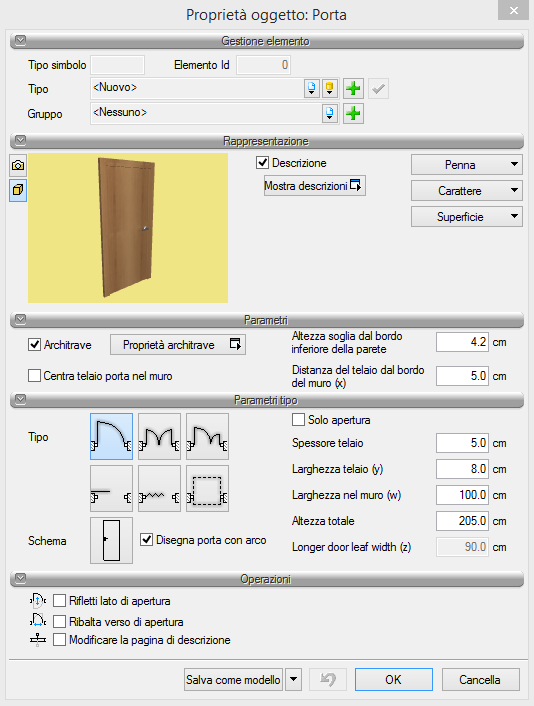Collapse the Gestione elemento section header

tap(20, 41)
